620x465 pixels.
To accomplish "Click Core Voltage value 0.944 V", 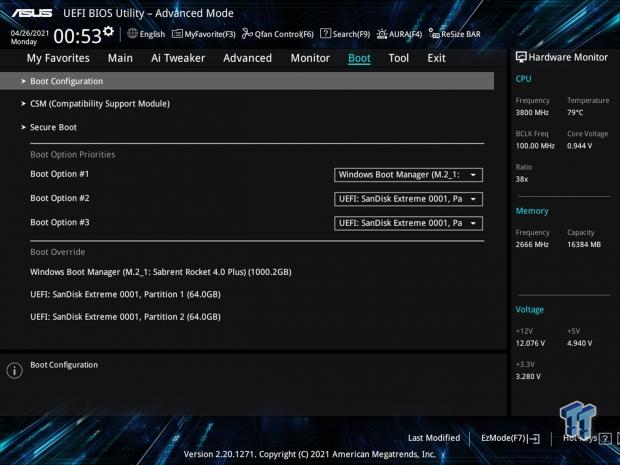I will (580, 146).
